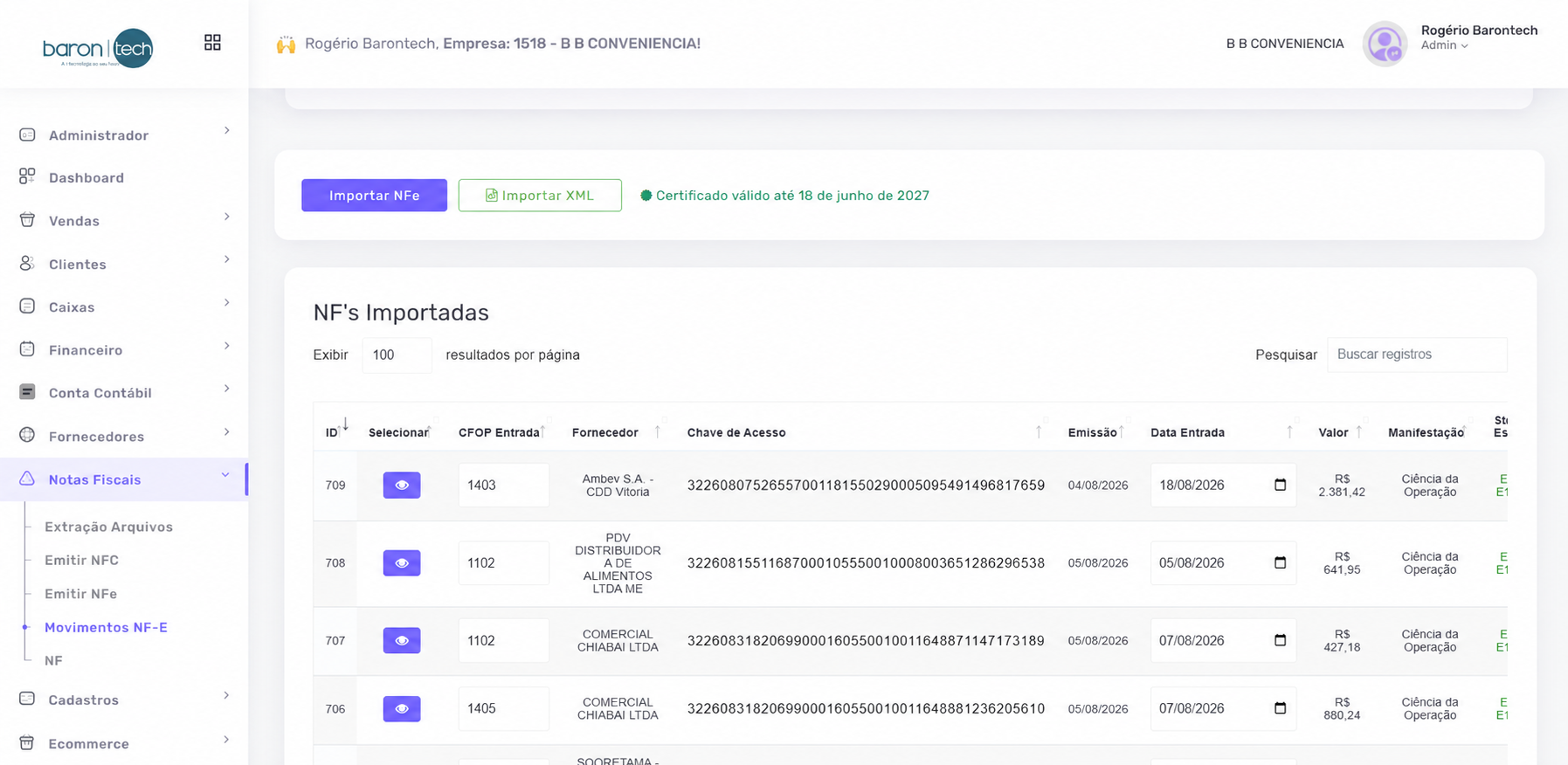This screenshot has width=1568, height=765.
Task: Open calendar picker for row 709 date
Action: 1281,485
